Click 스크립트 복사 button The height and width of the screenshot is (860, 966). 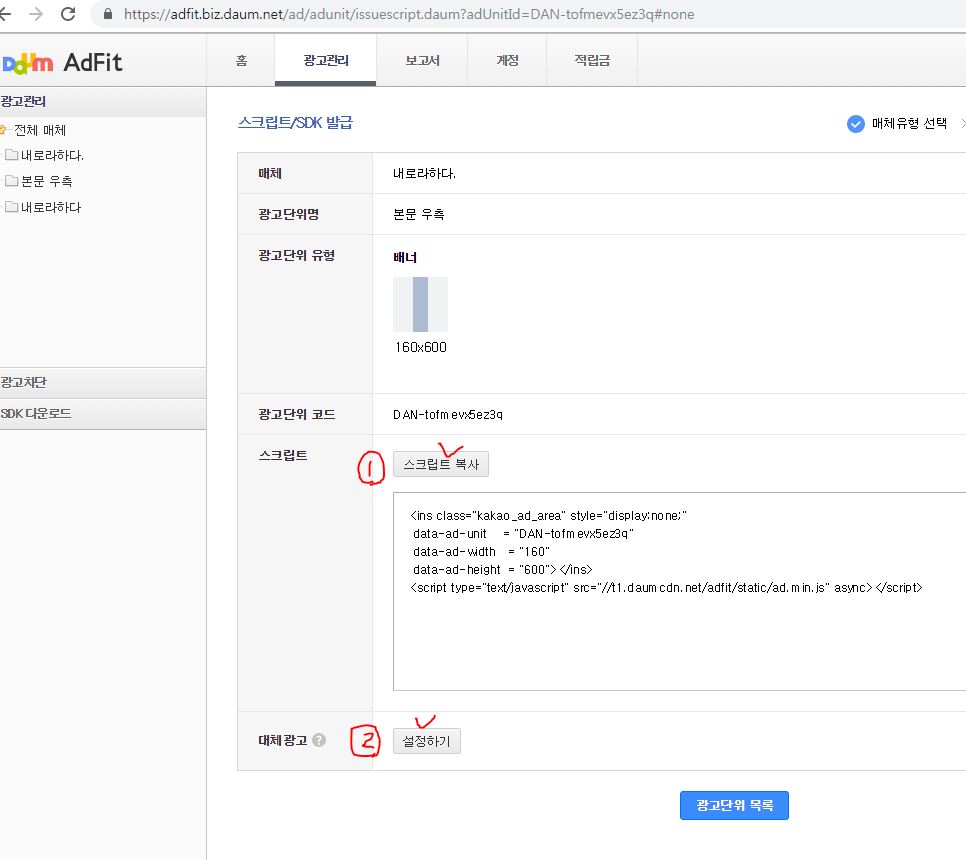tap(441, 464)
